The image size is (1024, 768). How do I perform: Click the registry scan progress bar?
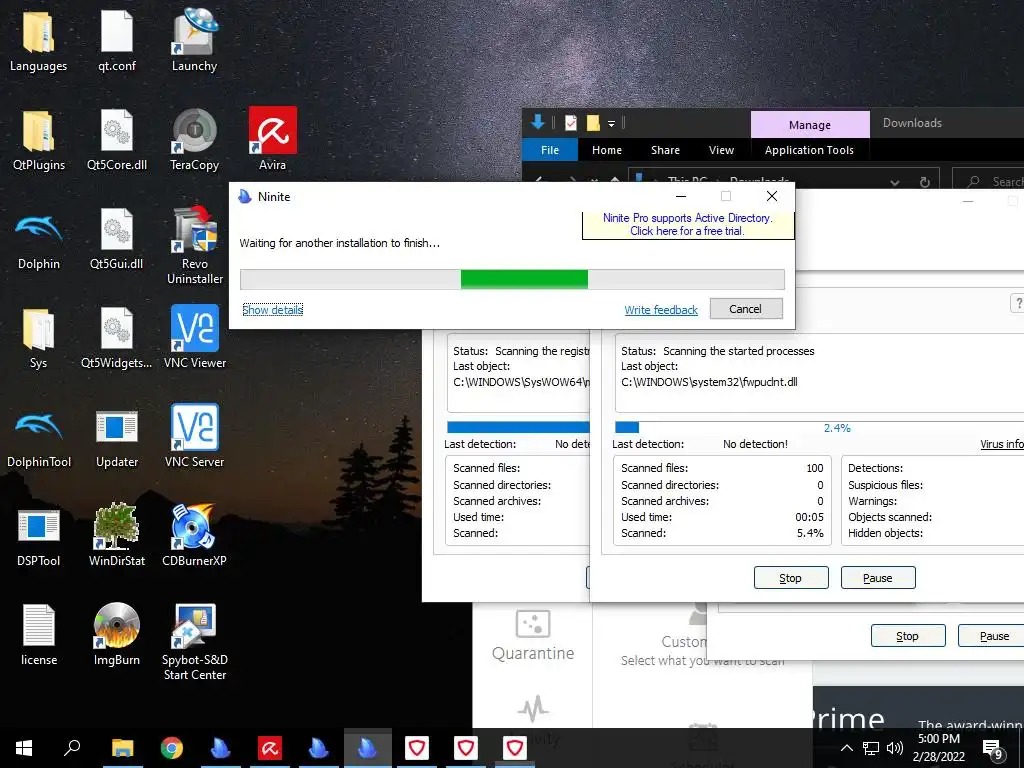click(x=518, y=427)
